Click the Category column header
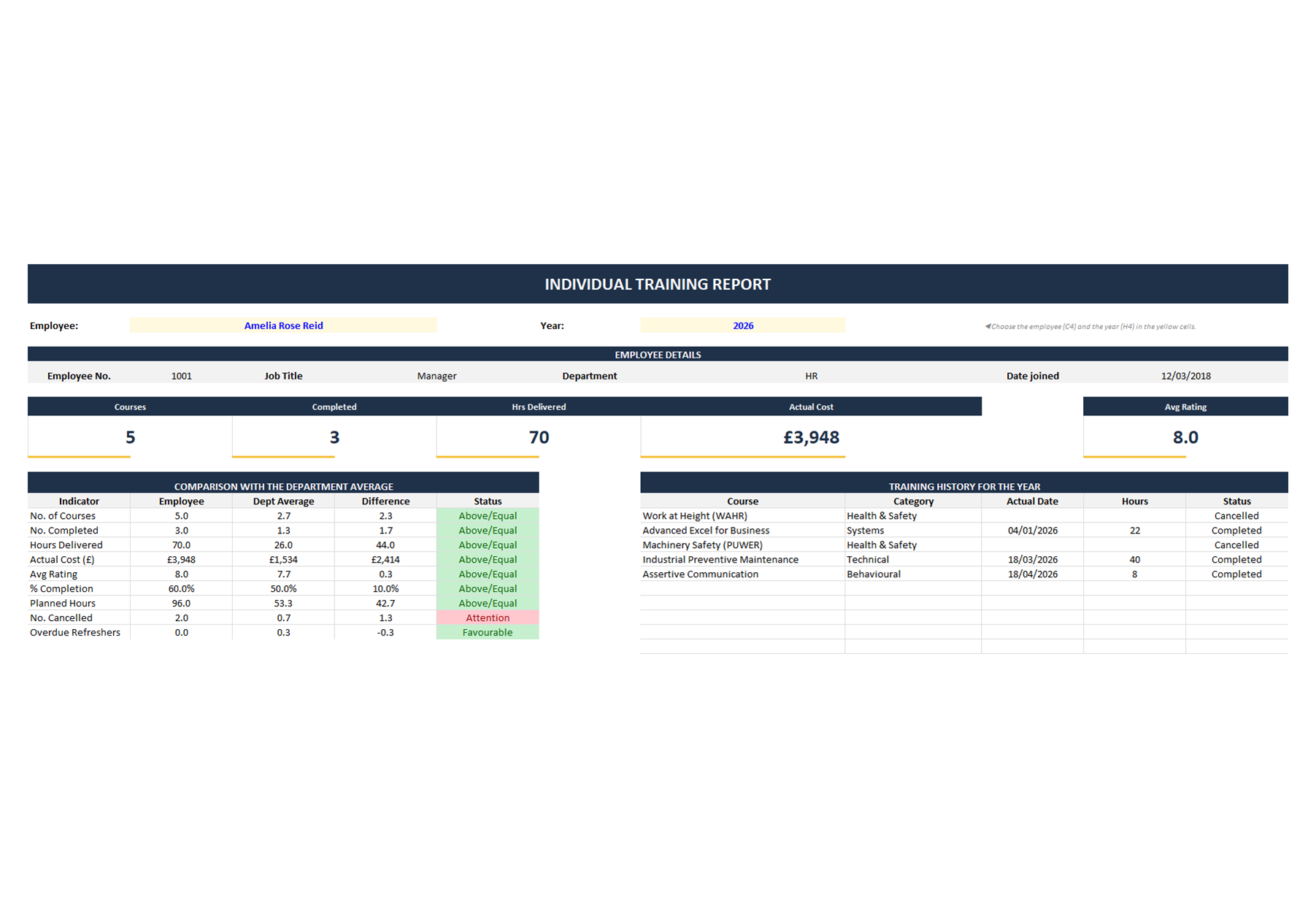This screenshot has width=1316, height=905. coord(913,501)
